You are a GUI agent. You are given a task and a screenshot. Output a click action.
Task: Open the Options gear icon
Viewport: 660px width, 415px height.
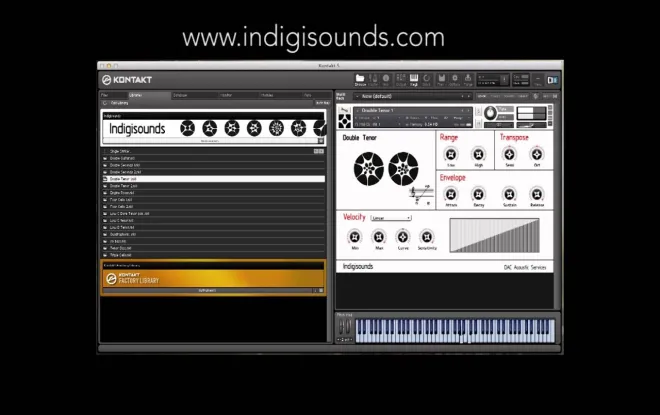(455, 79)
